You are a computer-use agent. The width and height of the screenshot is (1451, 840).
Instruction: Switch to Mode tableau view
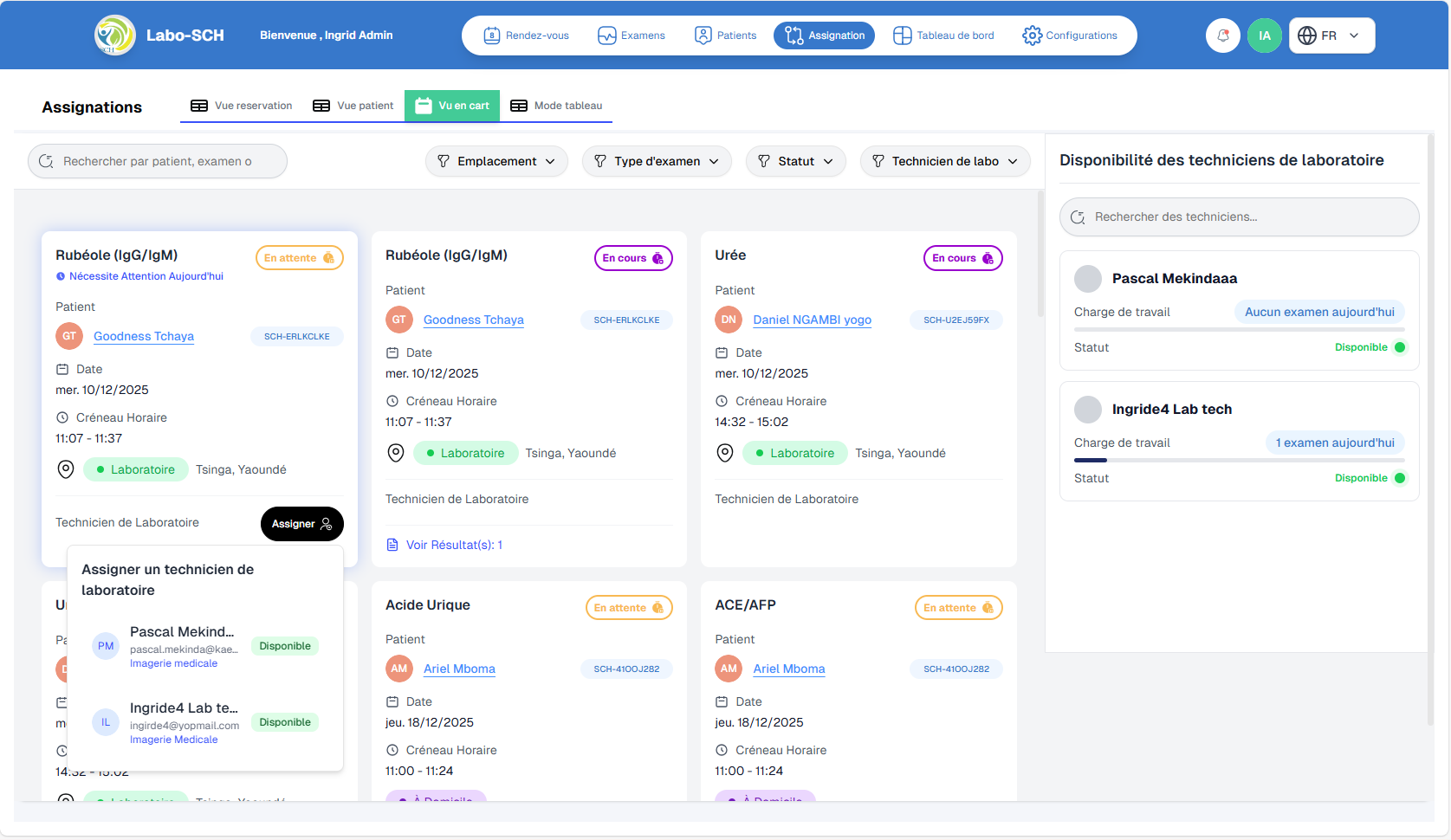556,106
